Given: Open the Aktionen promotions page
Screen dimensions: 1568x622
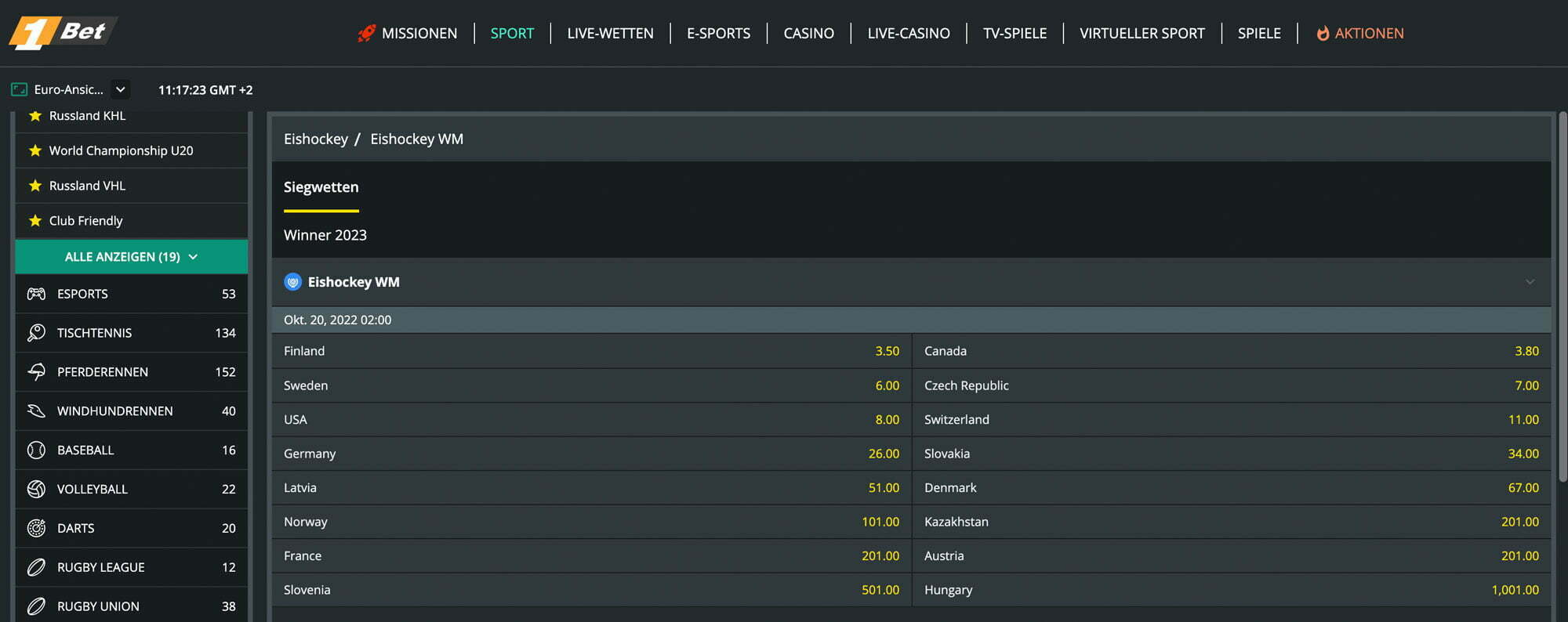Looking at the screenshot, I should pos(1369,33).
